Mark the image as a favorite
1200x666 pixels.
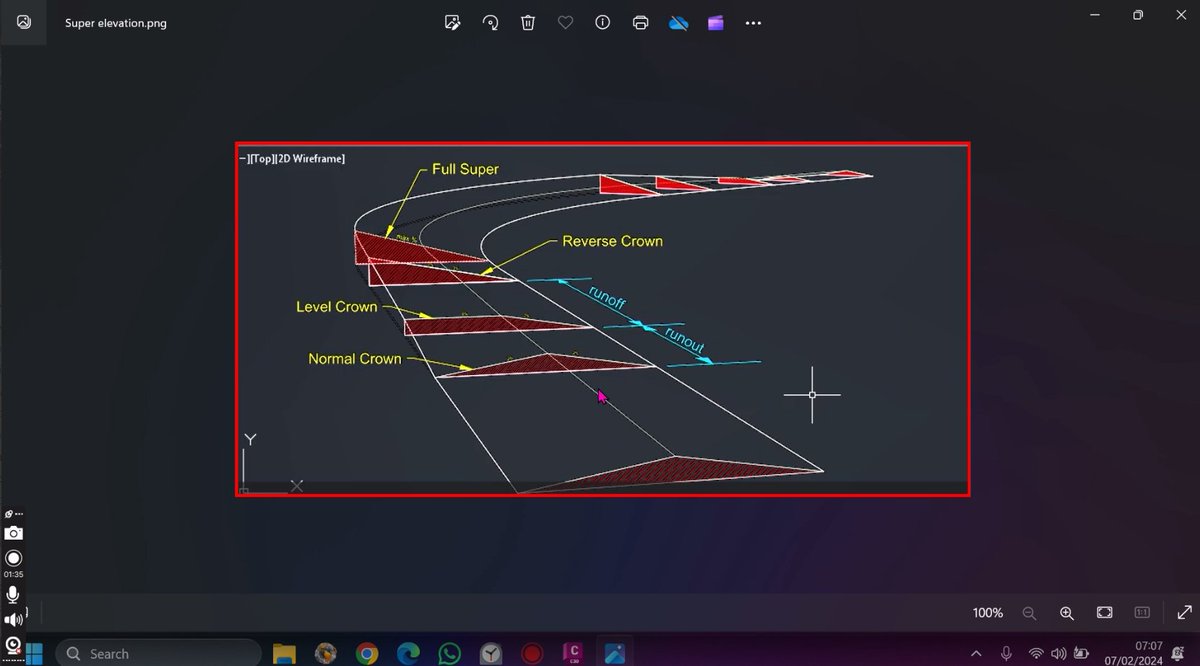click(565, 22)
